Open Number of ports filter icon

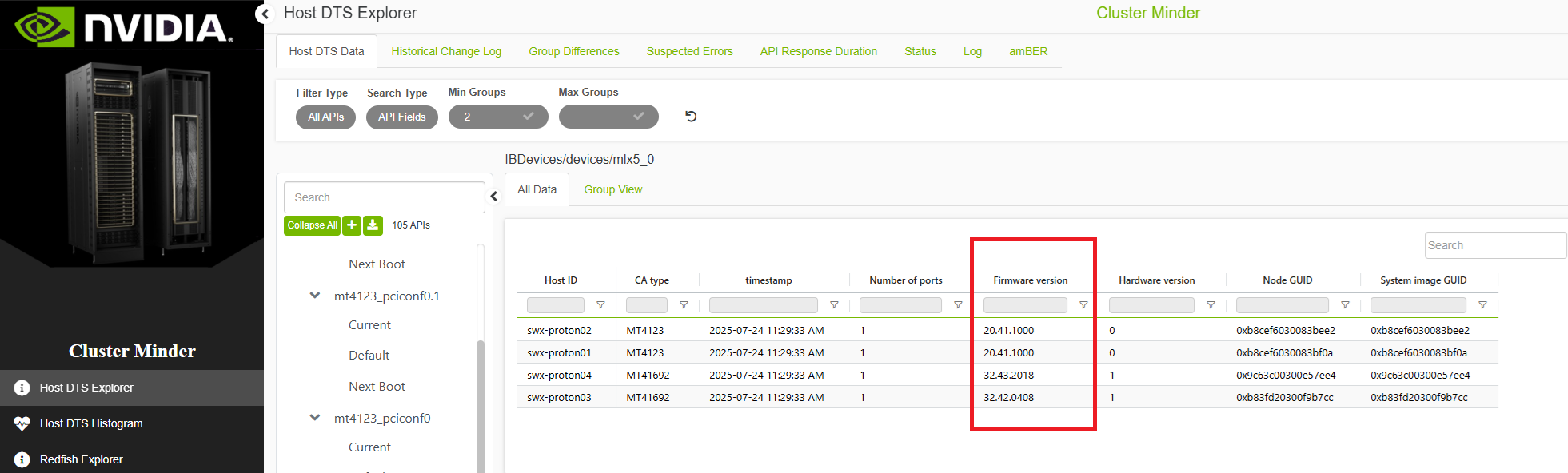pos(958,305)
